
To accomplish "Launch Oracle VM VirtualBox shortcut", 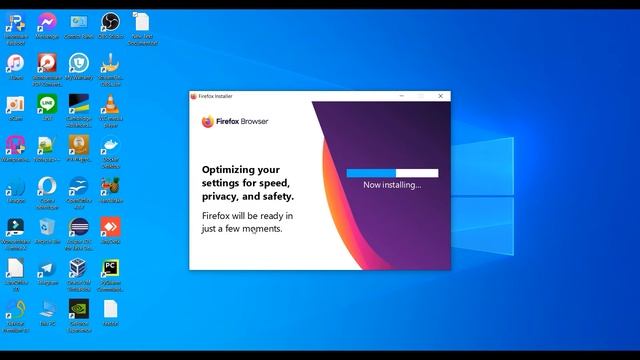I will (x=79, y=275).
